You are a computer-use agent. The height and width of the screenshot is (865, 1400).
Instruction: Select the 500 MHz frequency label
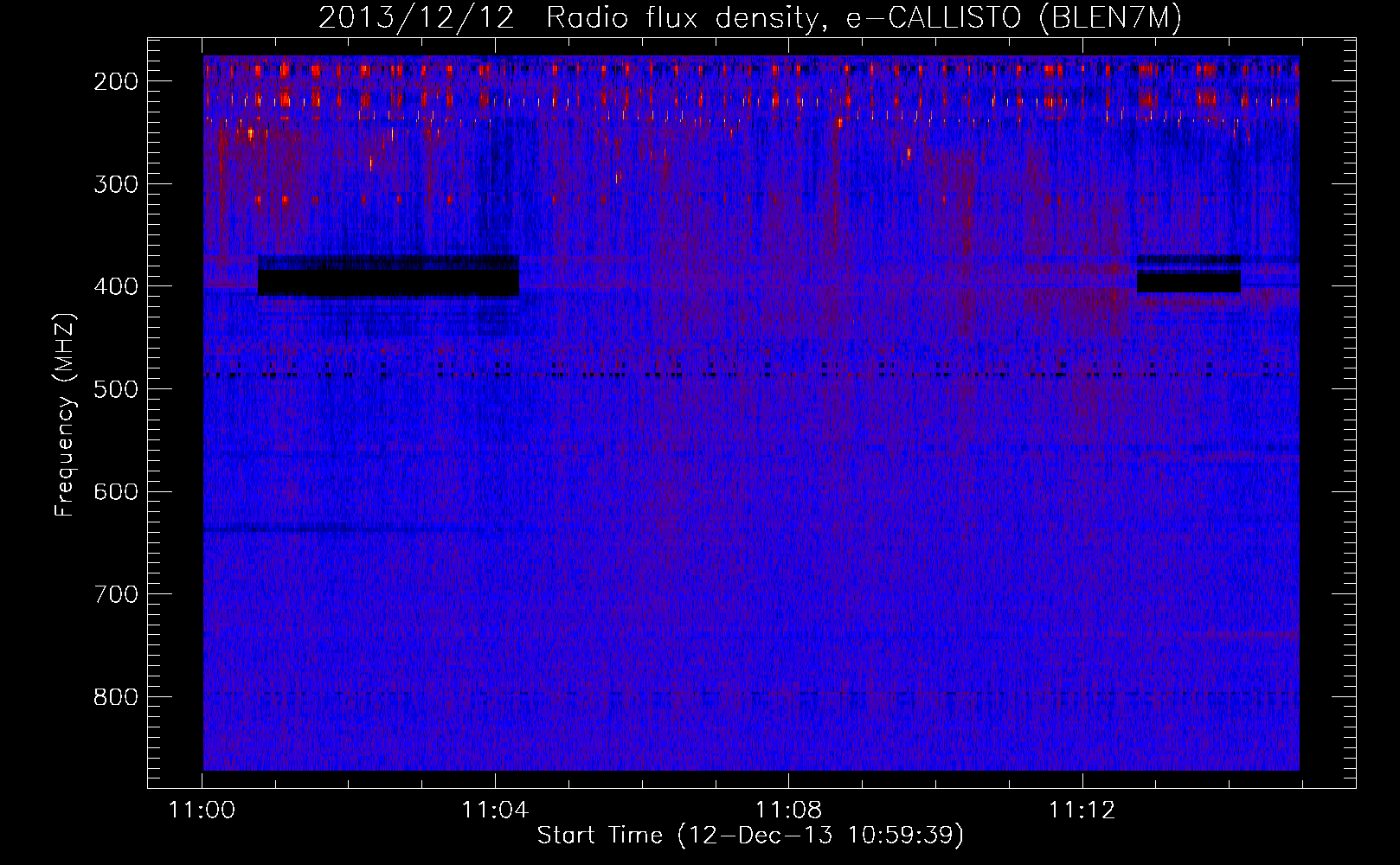tap(116, 389)
